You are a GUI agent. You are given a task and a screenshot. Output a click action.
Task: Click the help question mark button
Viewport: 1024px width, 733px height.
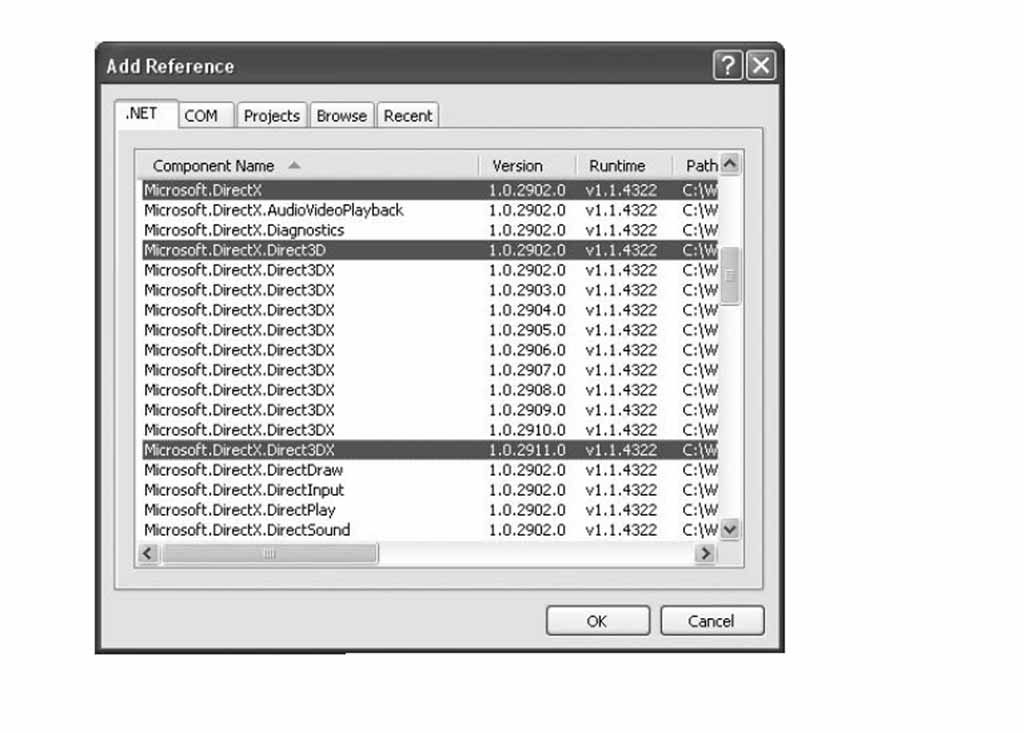pos(728,65)
